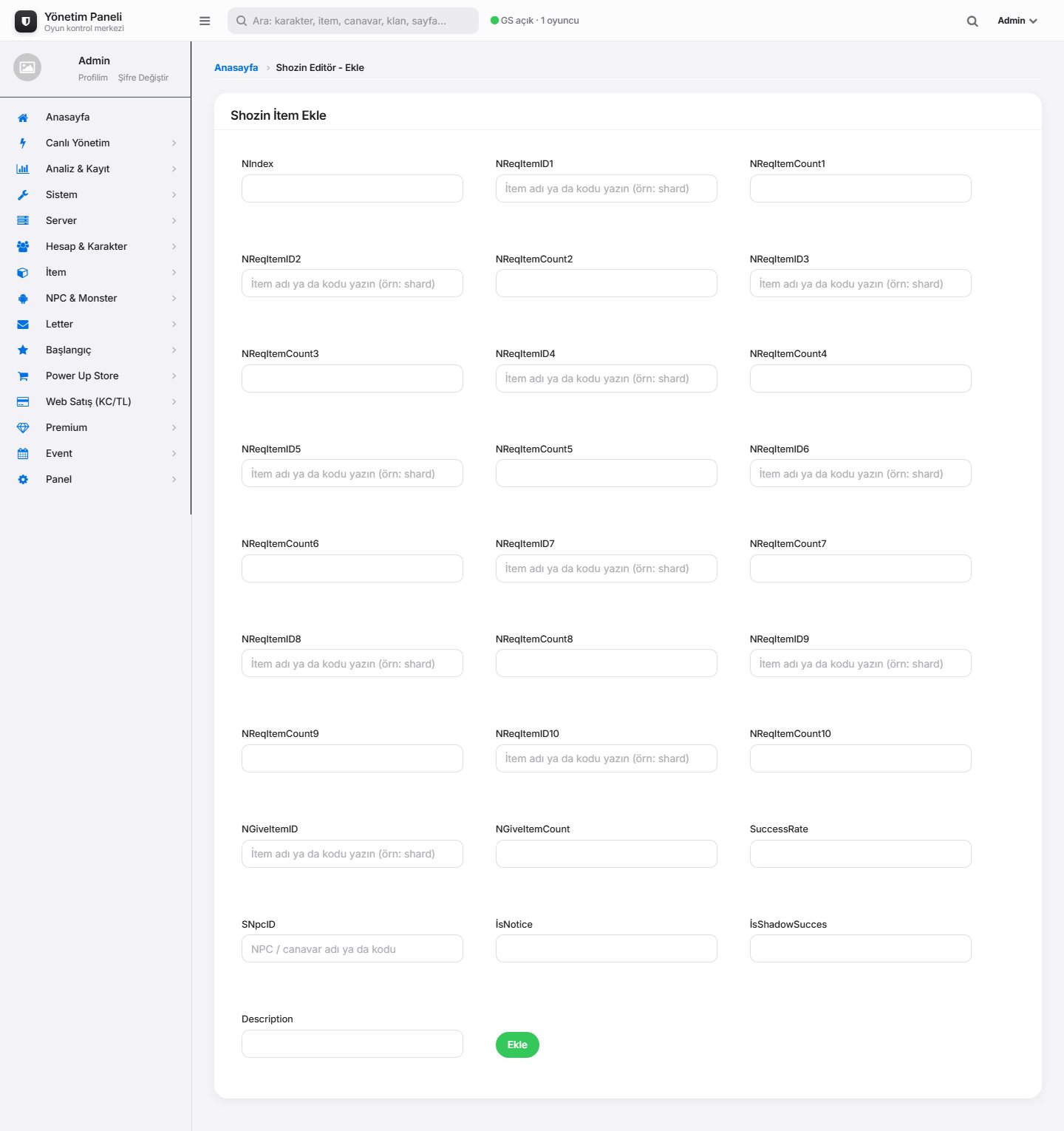Open the Event menu item

pyautogui.click(x=95, y=453)
